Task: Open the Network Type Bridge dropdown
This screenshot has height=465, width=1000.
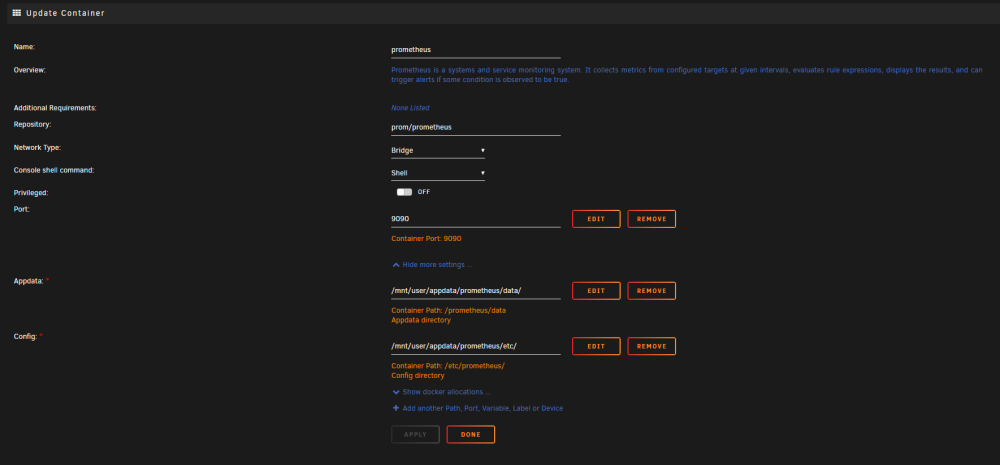Action: pyautogui.click(x=438, y=151)
